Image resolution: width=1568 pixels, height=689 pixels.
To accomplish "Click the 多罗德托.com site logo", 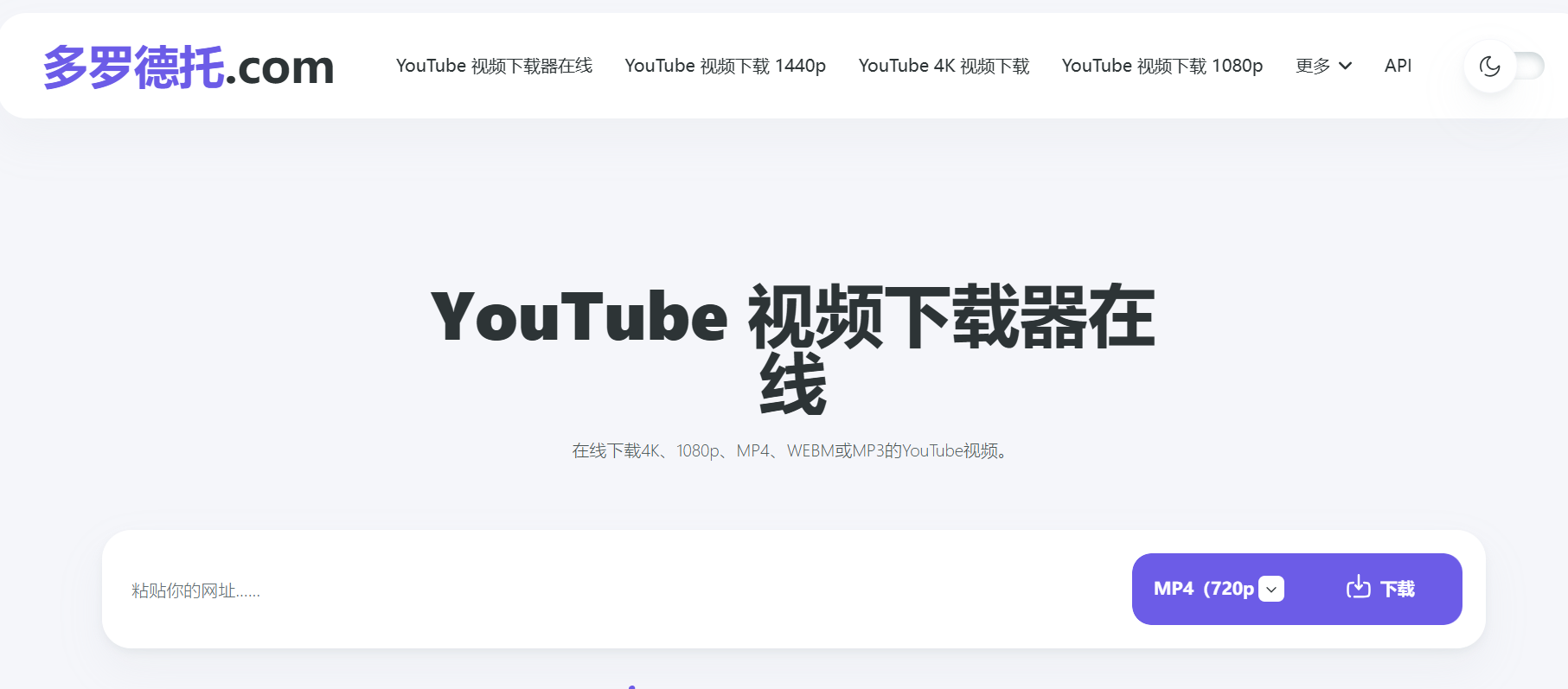I will (x=189, y=67).
